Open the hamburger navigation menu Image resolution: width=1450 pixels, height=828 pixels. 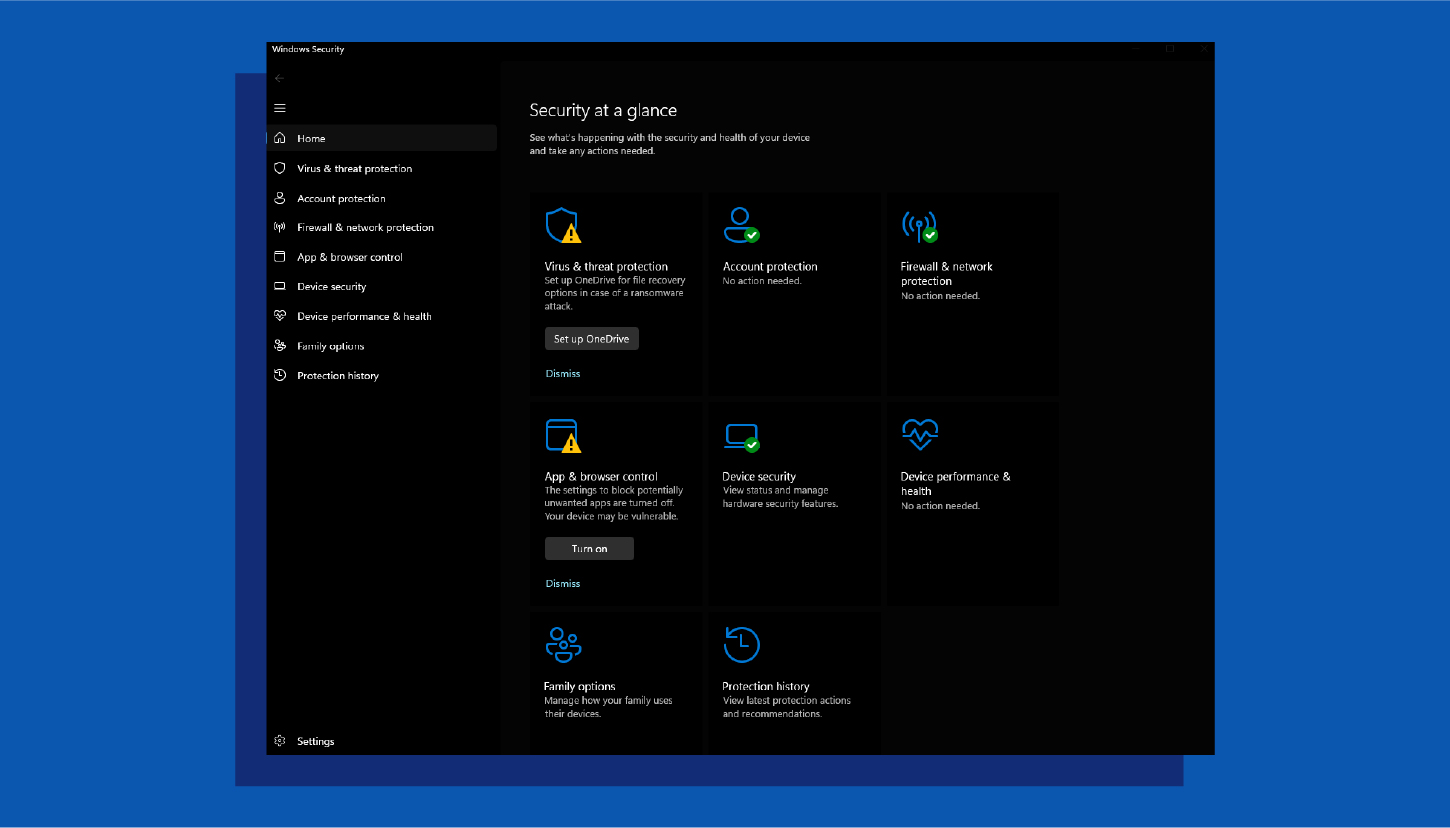[x=280, y=108]
